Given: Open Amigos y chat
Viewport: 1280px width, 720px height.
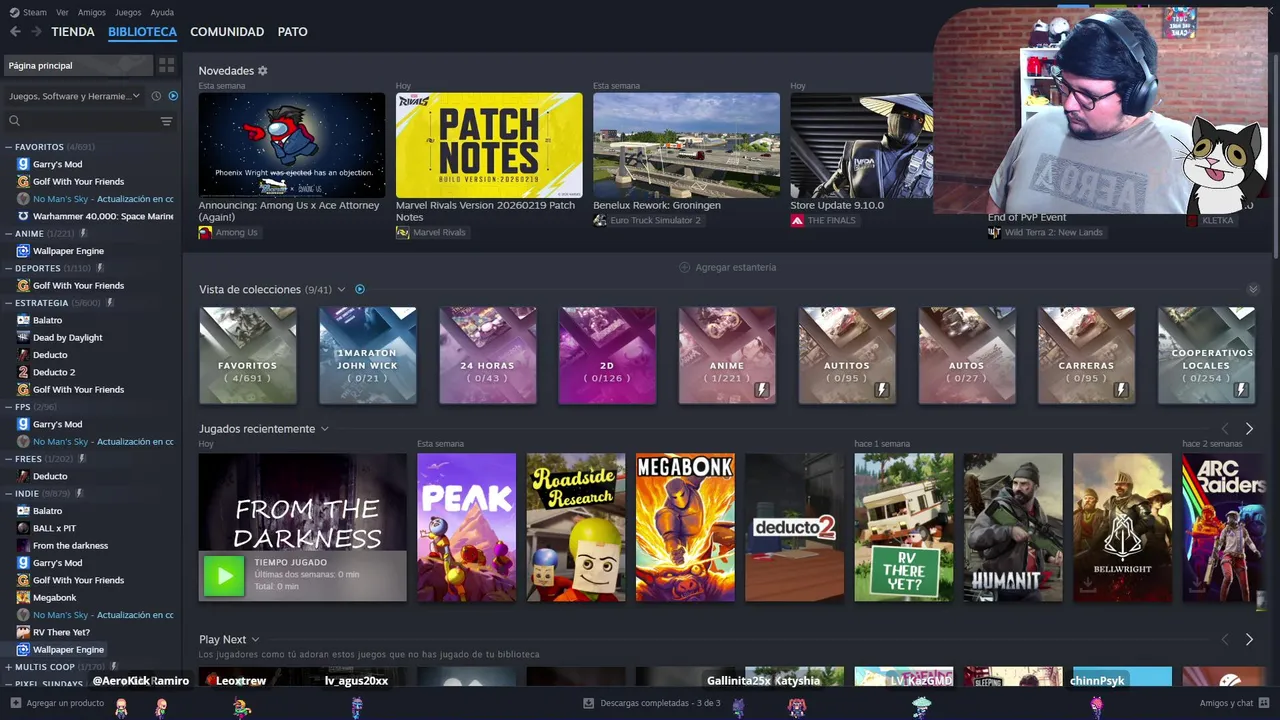Looking at the screenshot, I should click(x=1234, y=703).
